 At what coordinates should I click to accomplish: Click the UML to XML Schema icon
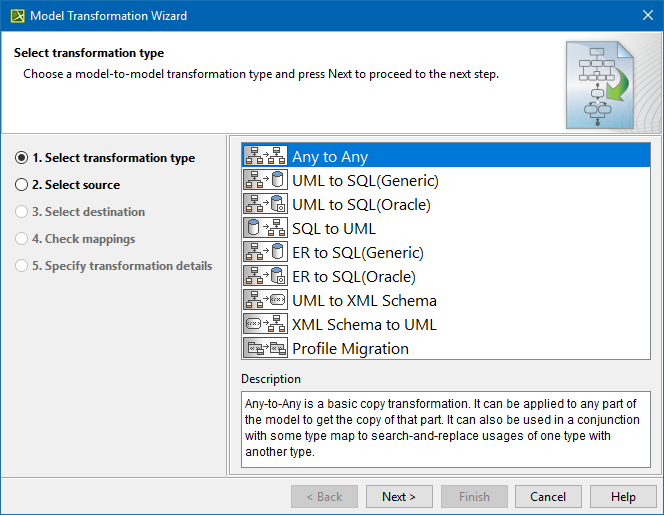click(265, 301)
